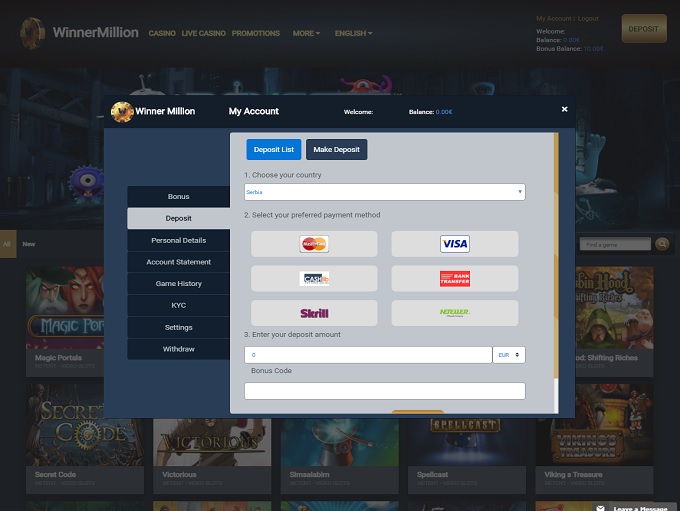This screenshot has height=511, width=680.
Task: Pick the CASHlib payment option
Action: [314, 279]
